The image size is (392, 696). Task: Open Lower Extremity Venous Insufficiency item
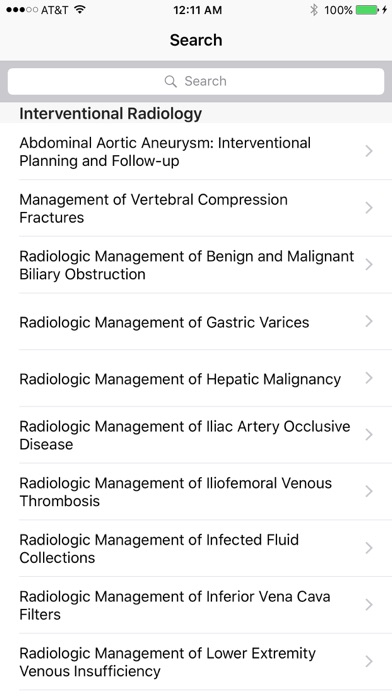click(196, 662)
